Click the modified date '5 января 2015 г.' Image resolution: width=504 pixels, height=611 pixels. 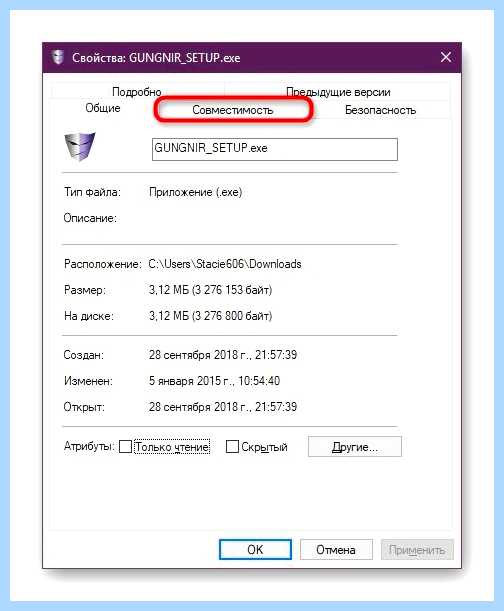[192, 381]
